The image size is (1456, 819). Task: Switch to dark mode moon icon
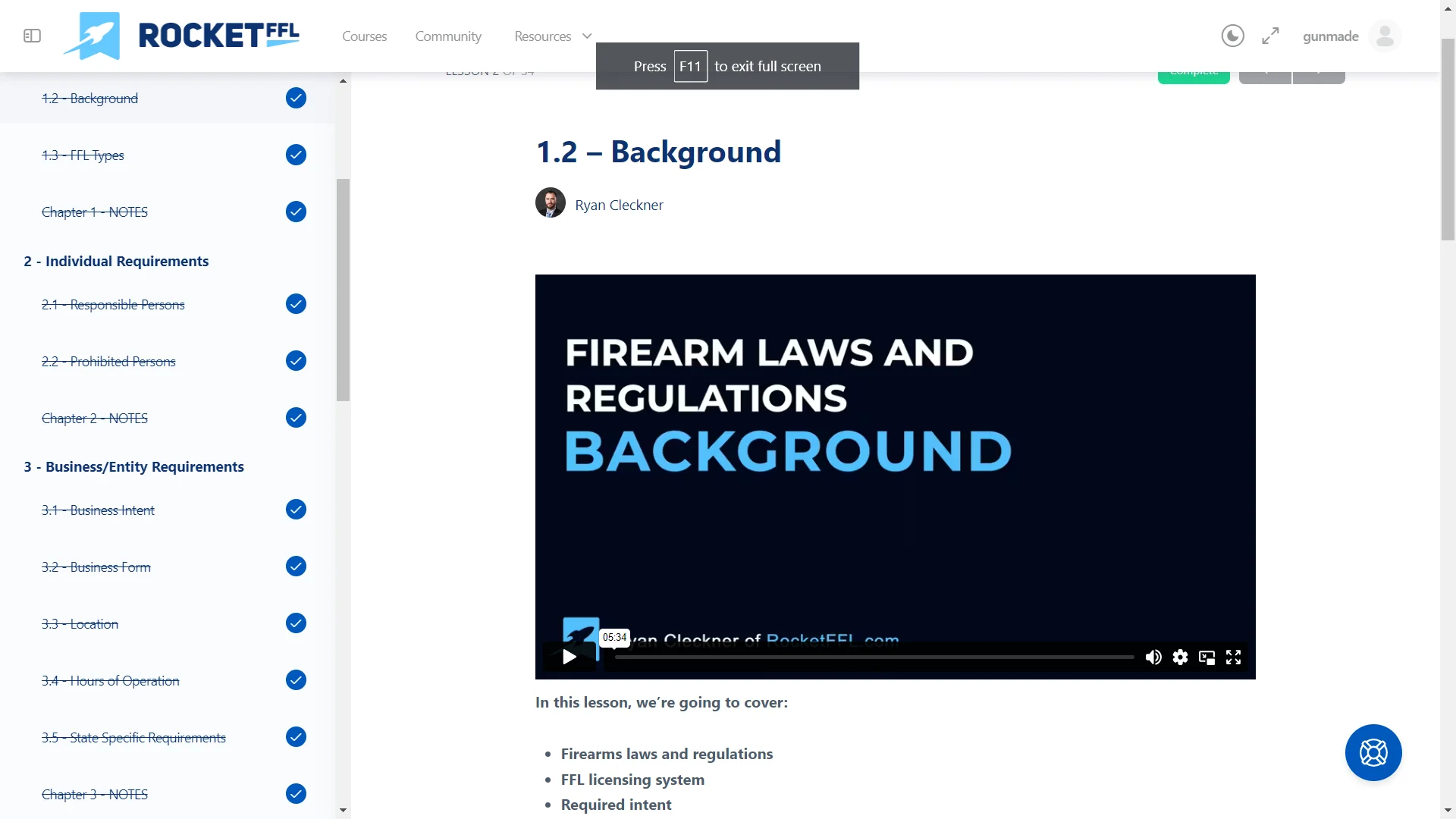coord(1232,36)
